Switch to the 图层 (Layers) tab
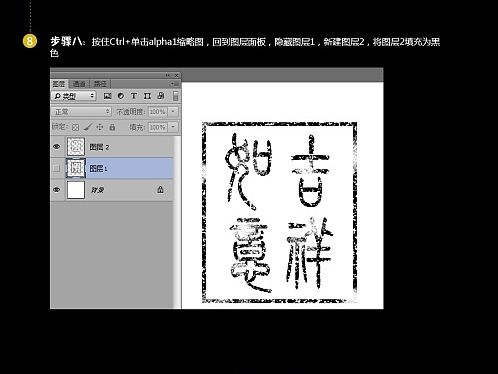Screen dimensions: 498x374 59,84
